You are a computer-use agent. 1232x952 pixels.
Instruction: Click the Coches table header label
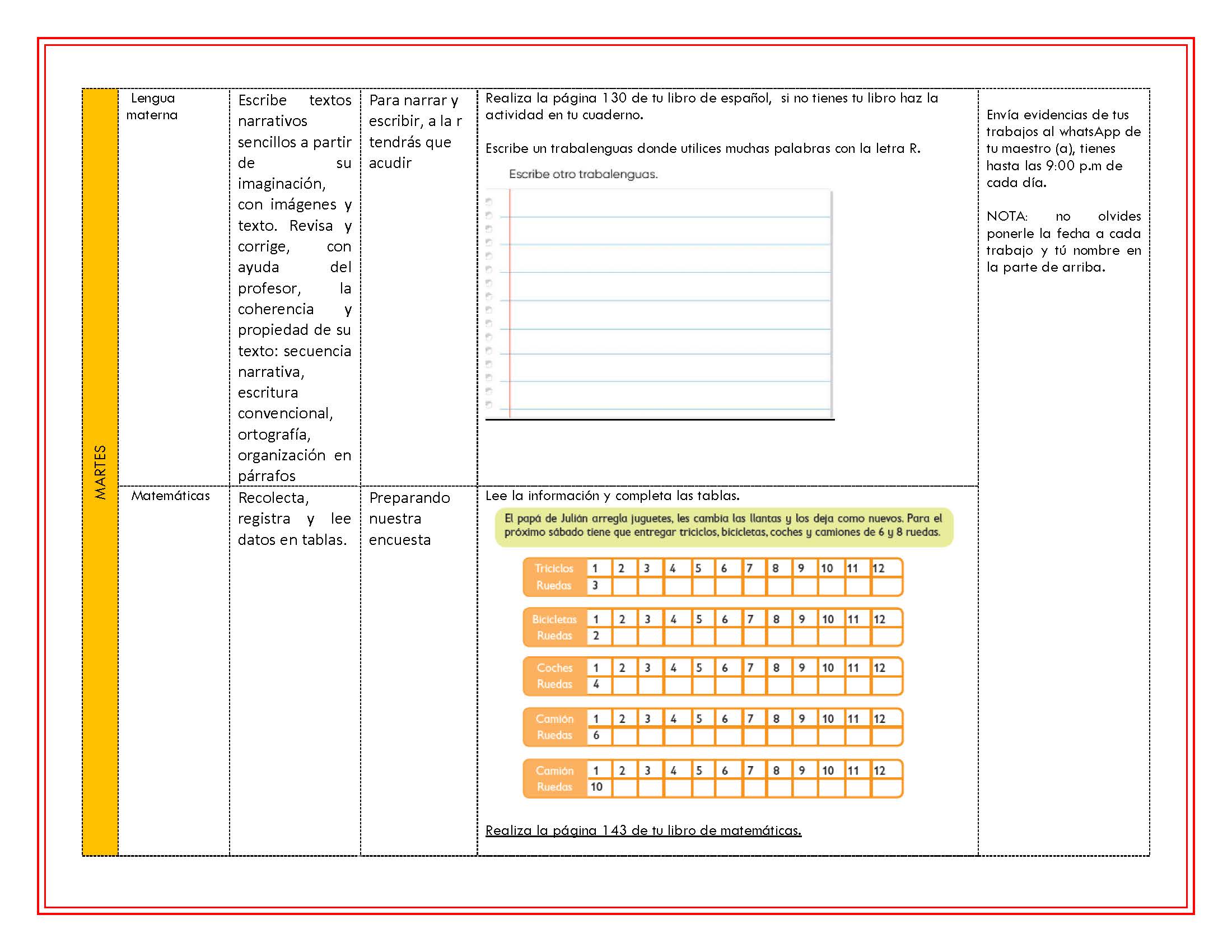point(554,668)
